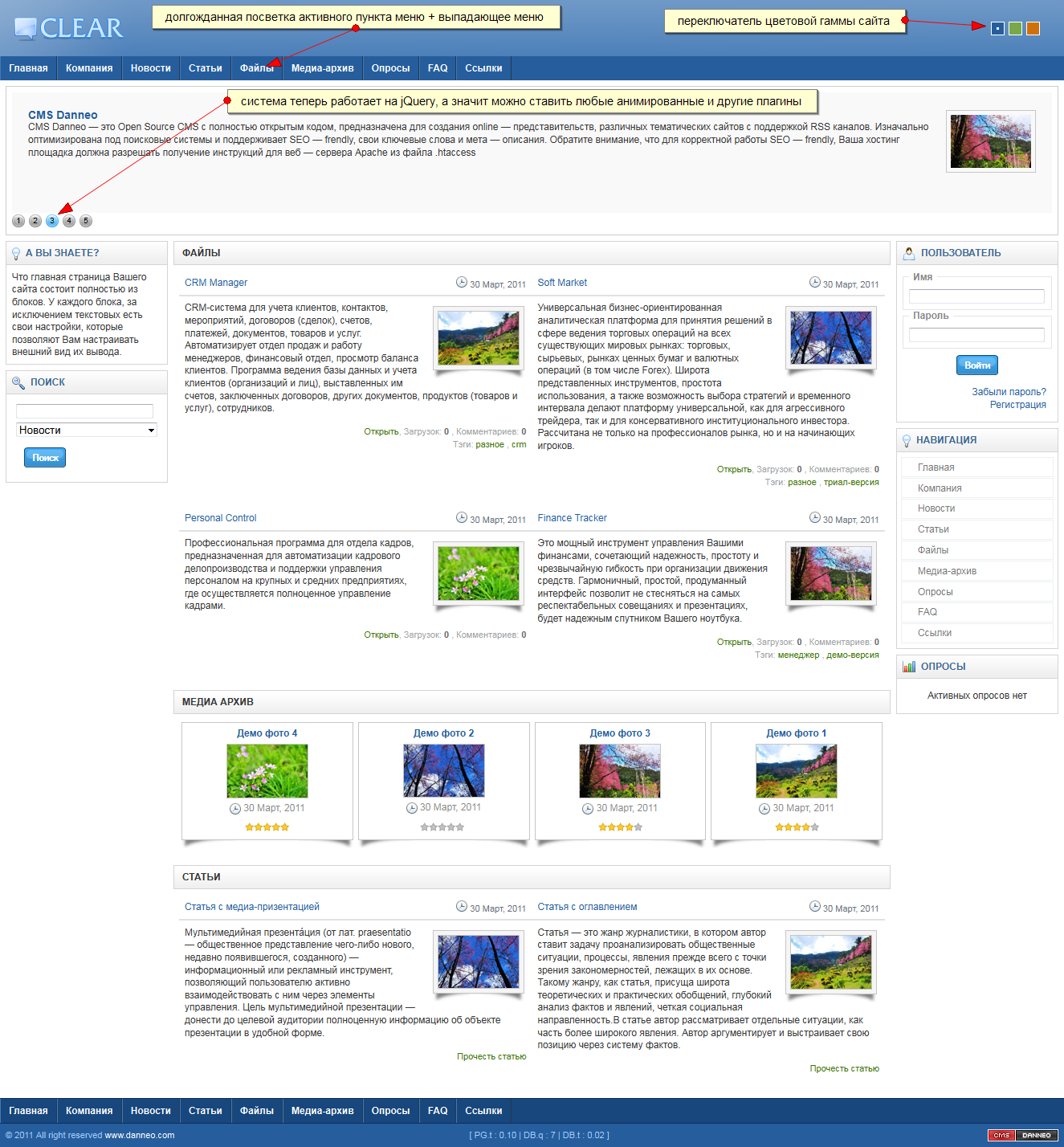Open the Personal Control file title
This screenshot has width=1064, height=1147.
221,518
